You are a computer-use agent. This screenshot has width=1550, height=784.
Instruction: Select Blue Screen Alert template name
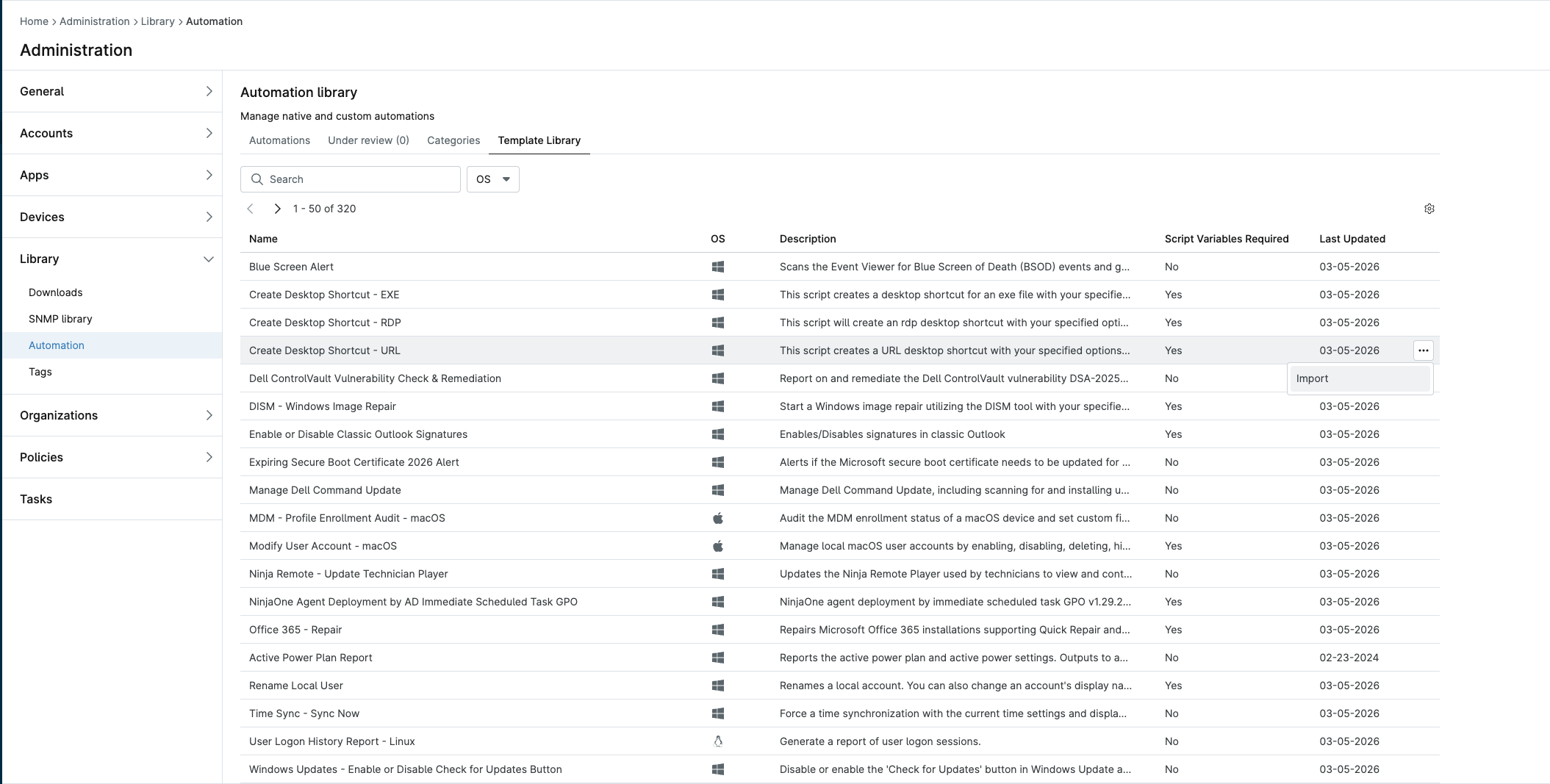(x=291, y=267)
